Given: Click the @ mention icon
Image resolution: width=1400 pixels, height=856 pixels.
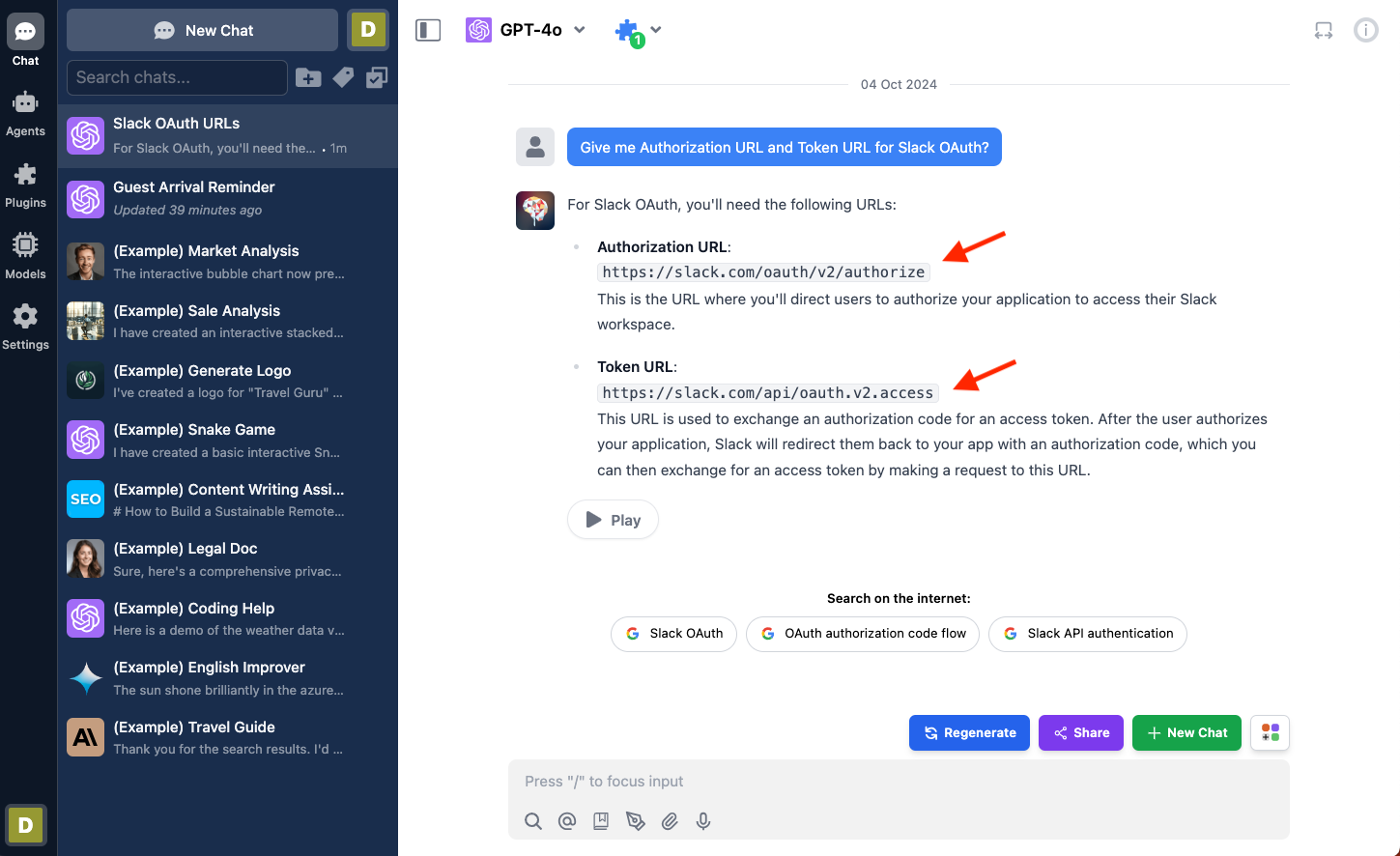Looking at the screenshot, I should [x=567, y=821].
